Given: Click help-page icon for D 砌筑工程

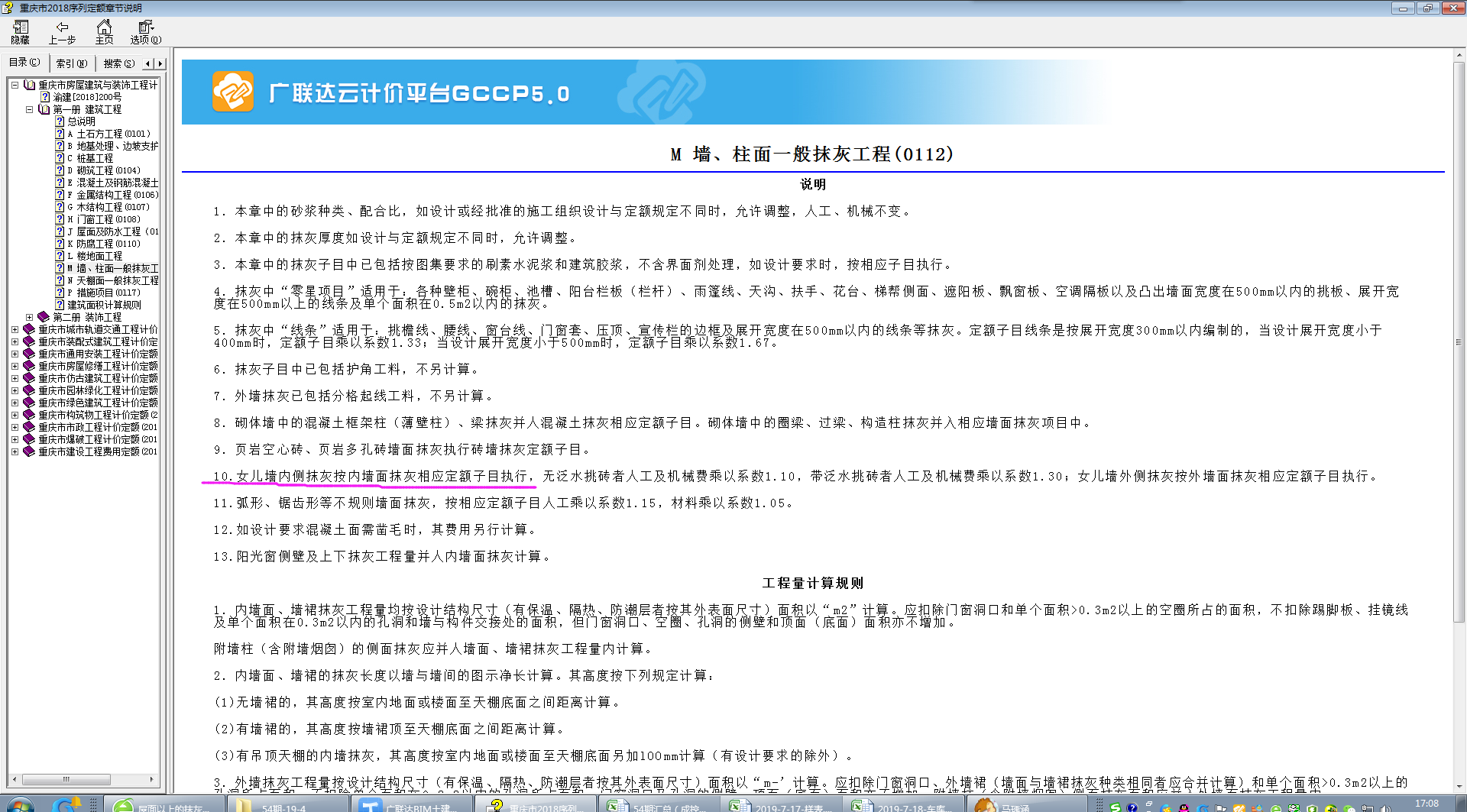Looking at the screenshot, I should pyautogui.click(x=60, y=170).
